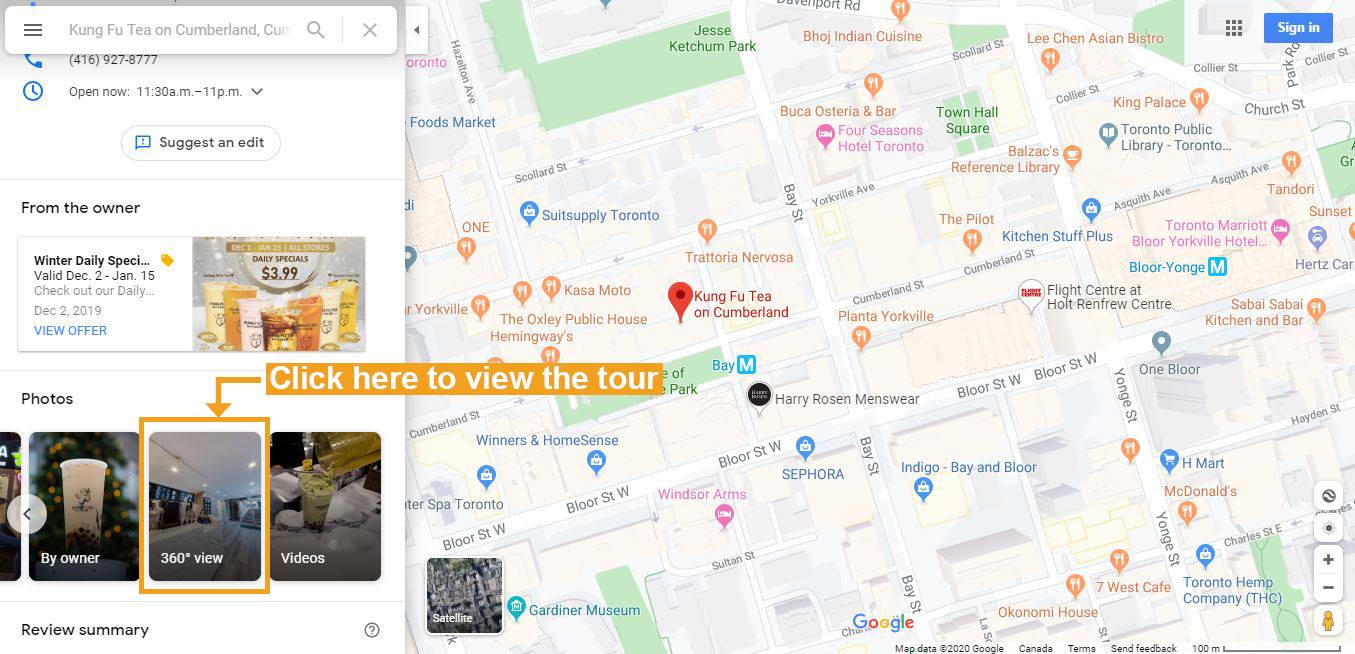Expand opening hours dropdown

tap(257, 91)
